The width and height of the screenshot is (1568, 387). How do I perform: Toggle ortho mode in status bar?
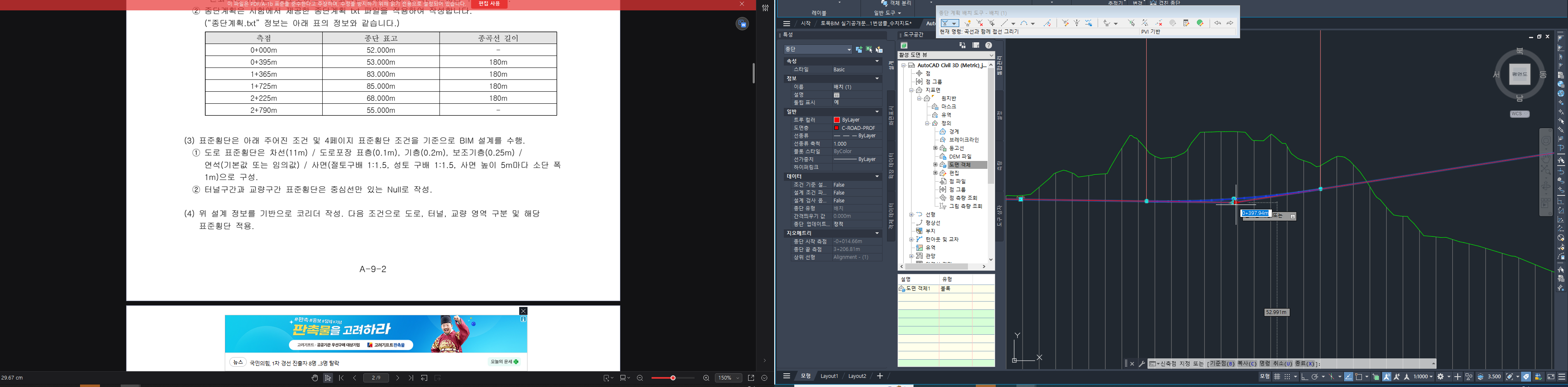(x=1305, y=377)
